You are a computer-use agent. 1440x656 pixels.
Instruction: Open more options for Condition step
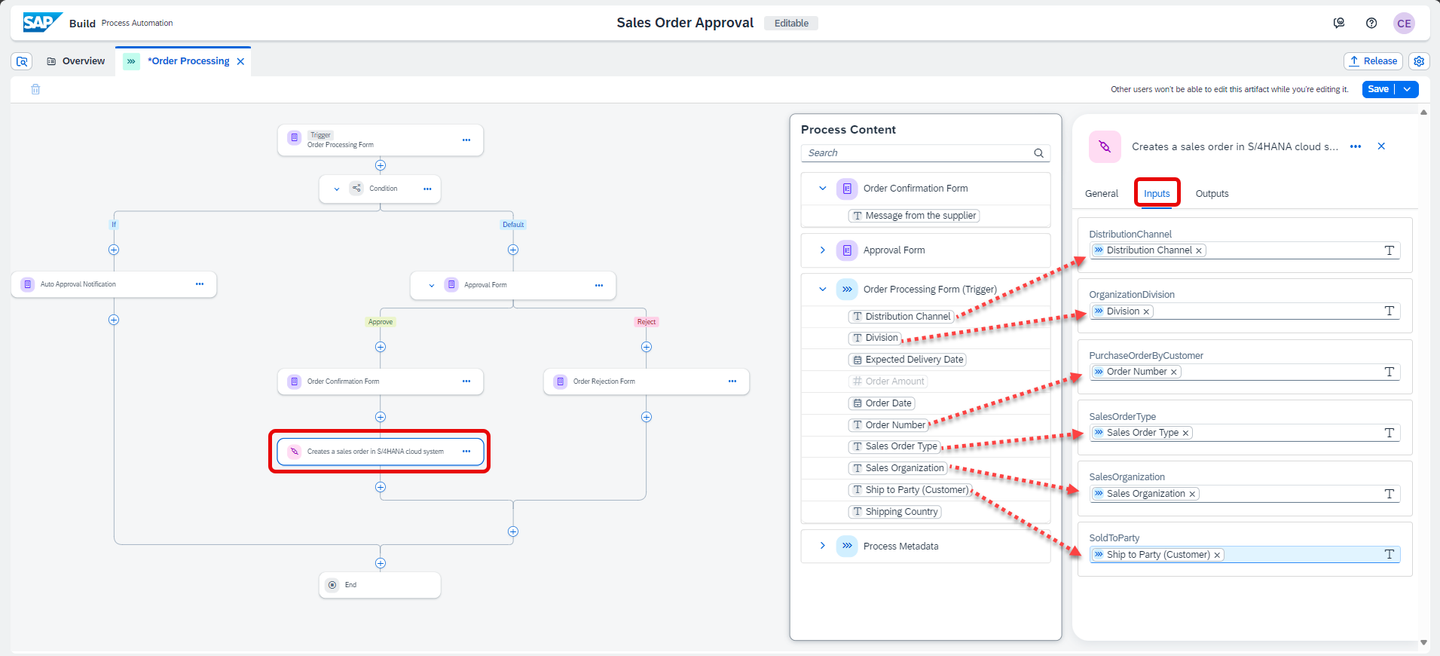(x=427, y=188)
